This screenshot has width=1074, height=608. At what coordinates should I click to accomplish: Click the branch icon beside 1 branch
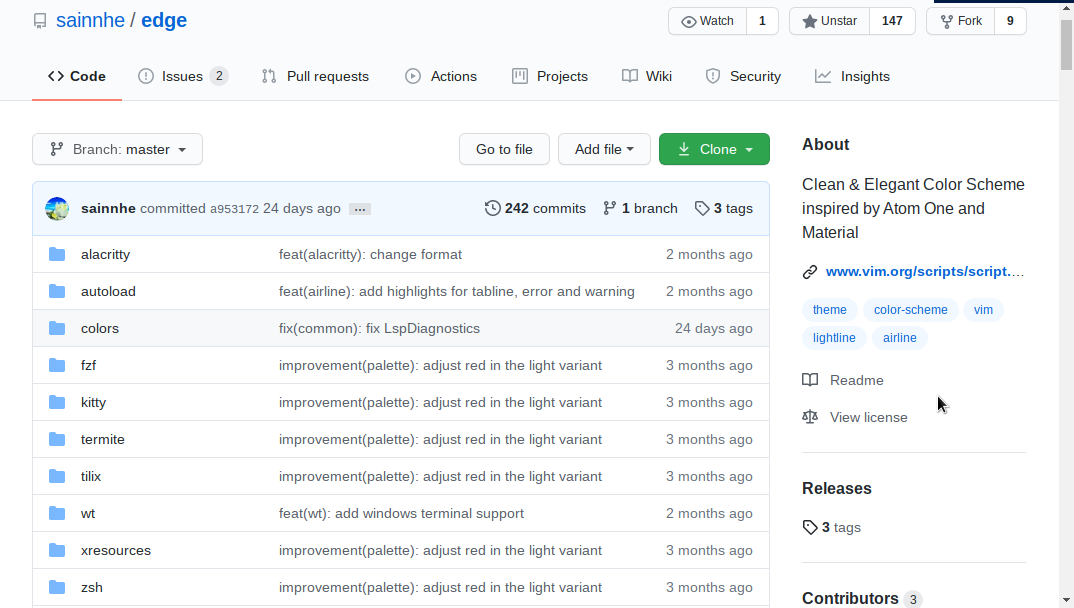610,208
